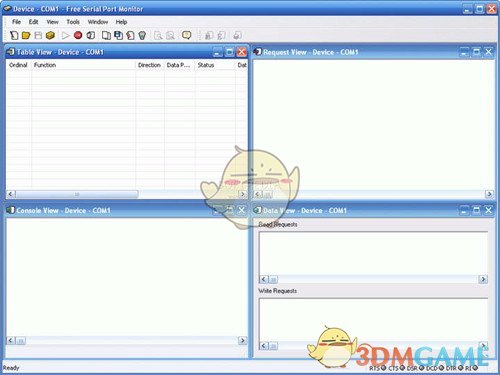The height and width of the screenshot is (375, 500).
Task: Click the greyed Find next toolbar icon
Action: point(170,35)
